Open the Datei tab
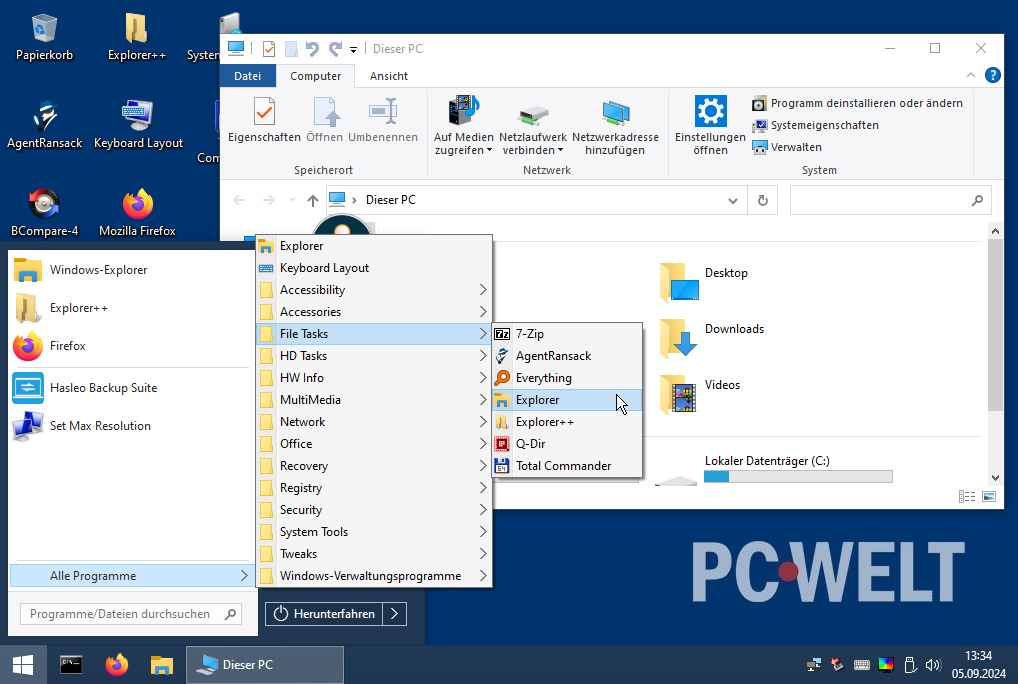Viewport: 1018px width, 684px height. (247, 76)
